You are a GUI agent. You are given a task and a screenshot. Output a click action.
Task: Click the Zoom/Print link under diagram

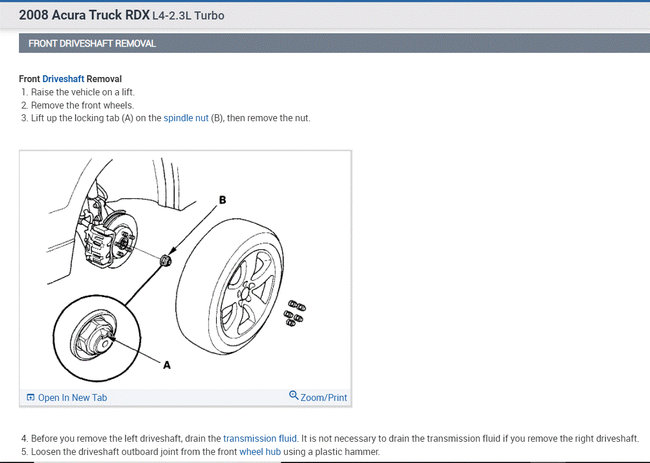(x=323, y=398)
